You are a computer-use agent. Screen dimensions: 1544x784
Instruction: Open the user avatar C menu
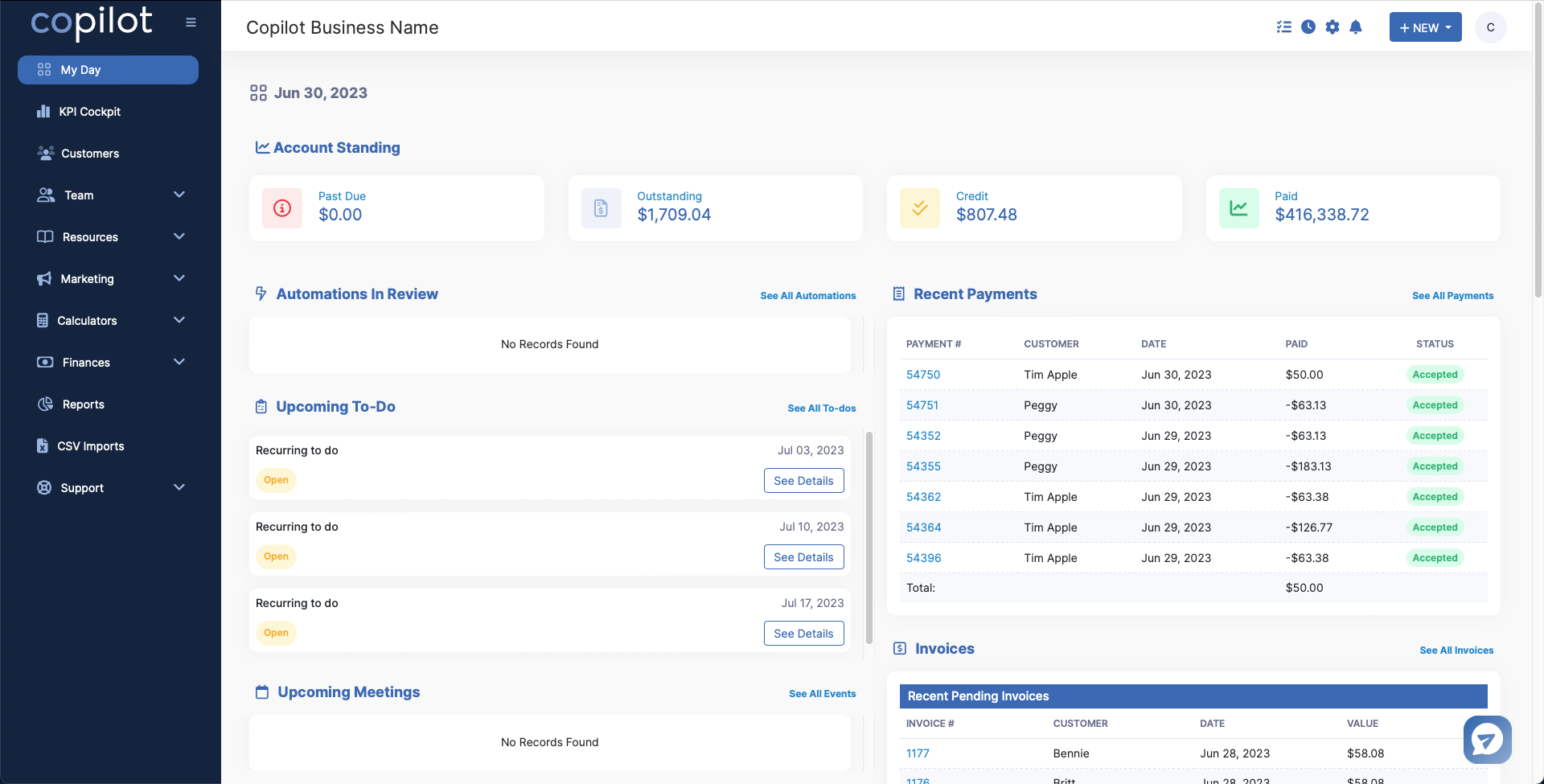[x=1490, y=27]
